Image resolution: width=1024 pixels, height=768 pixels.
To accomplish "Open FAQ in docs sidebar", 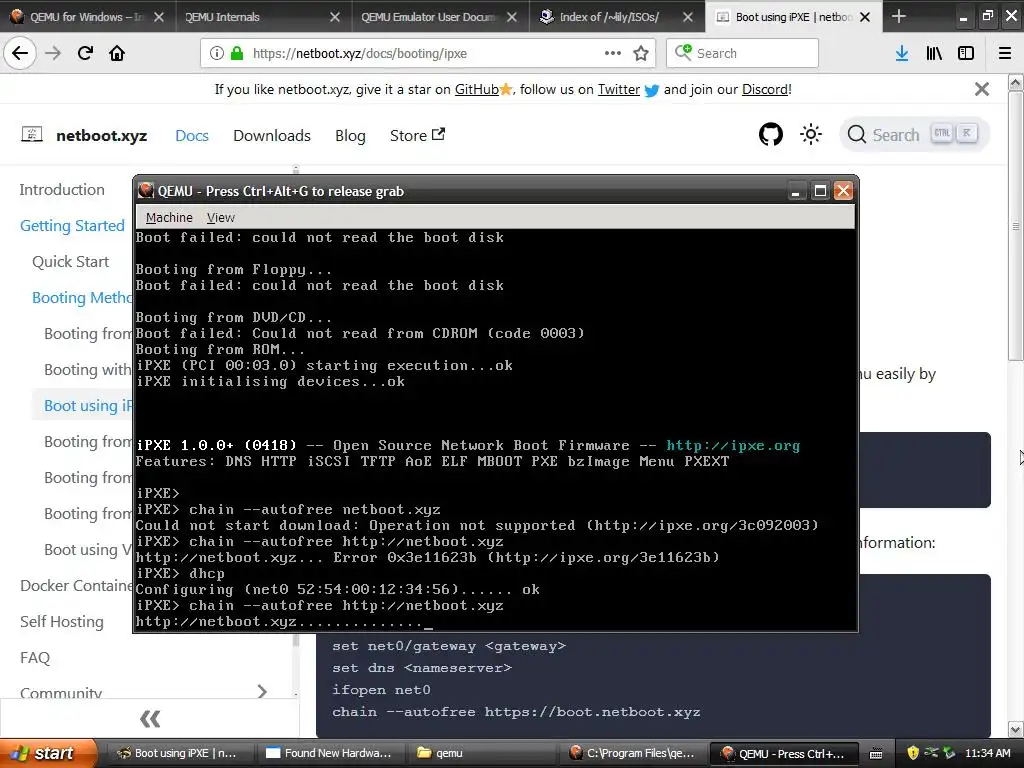I will pyautogui.click(x=35, y=657).
